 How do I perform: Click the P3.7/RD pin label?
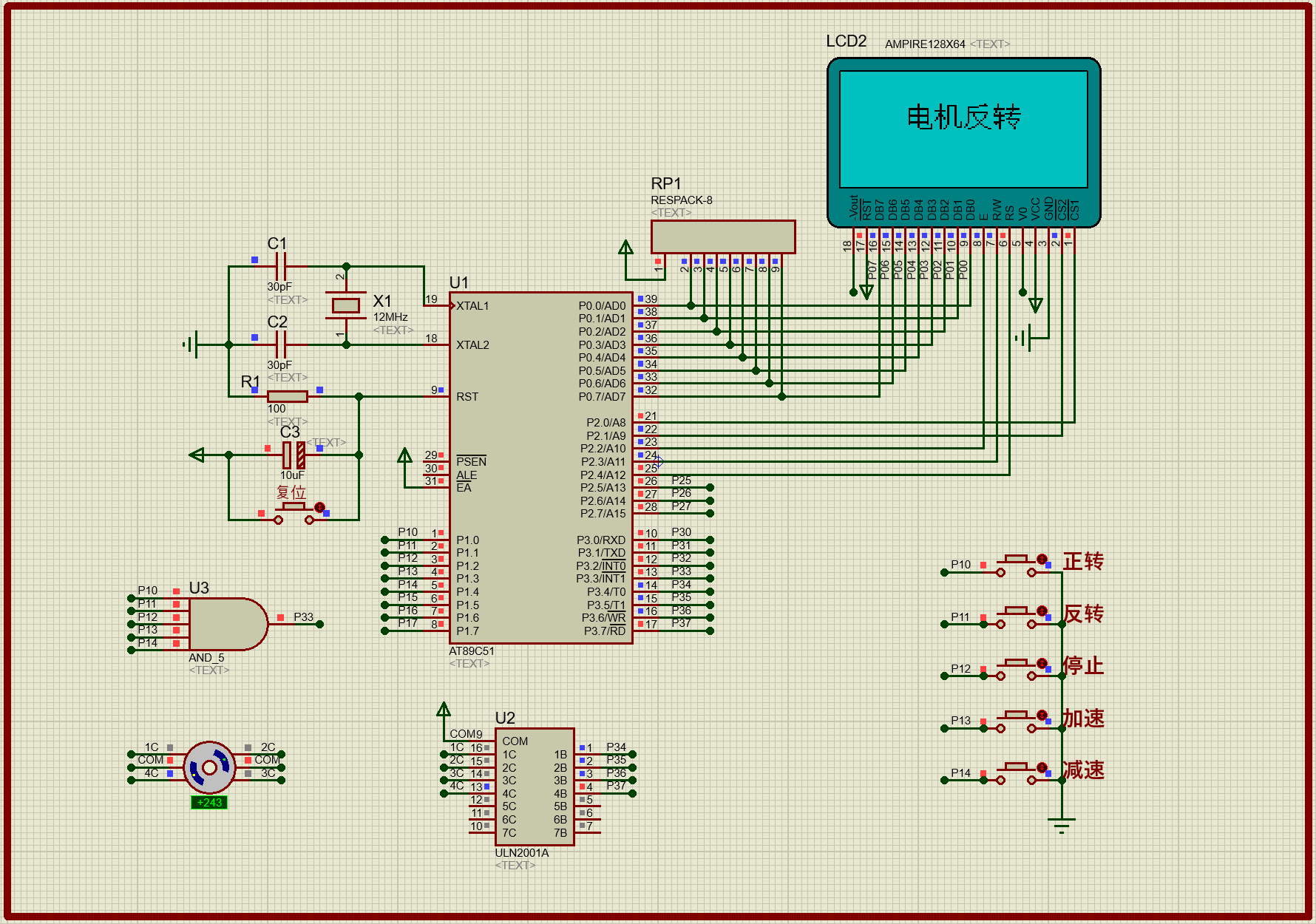point(605,631)
